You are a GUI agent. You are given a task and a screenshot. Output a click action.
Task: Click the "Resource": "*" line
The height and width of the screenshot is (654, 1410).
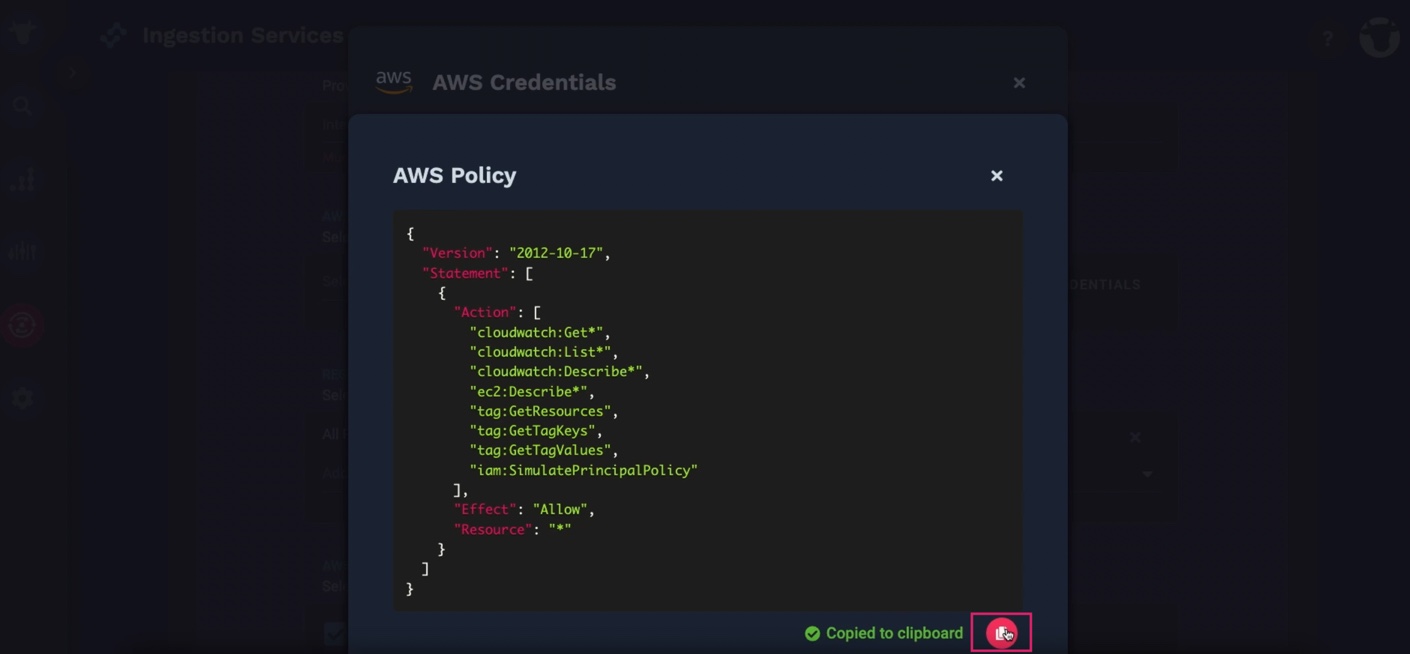pos(512,529)
